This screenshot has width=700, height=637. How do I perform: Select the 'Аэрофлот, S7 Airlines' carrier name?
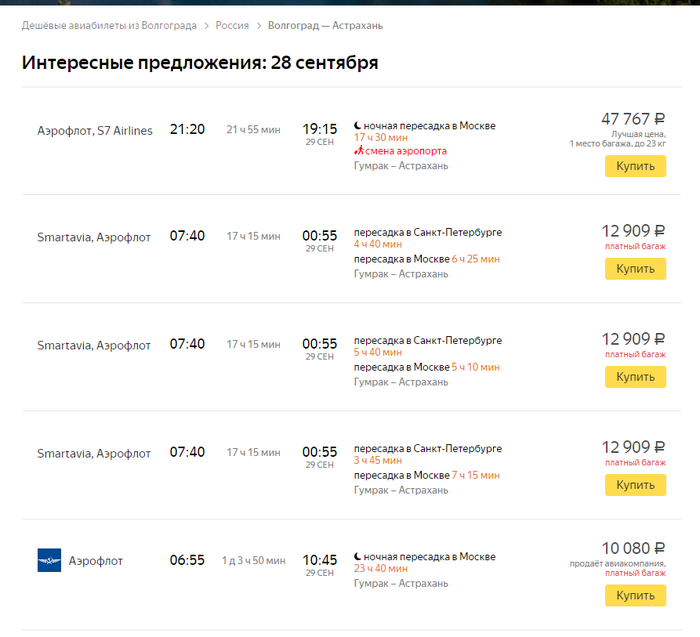[x=95, y=130]
